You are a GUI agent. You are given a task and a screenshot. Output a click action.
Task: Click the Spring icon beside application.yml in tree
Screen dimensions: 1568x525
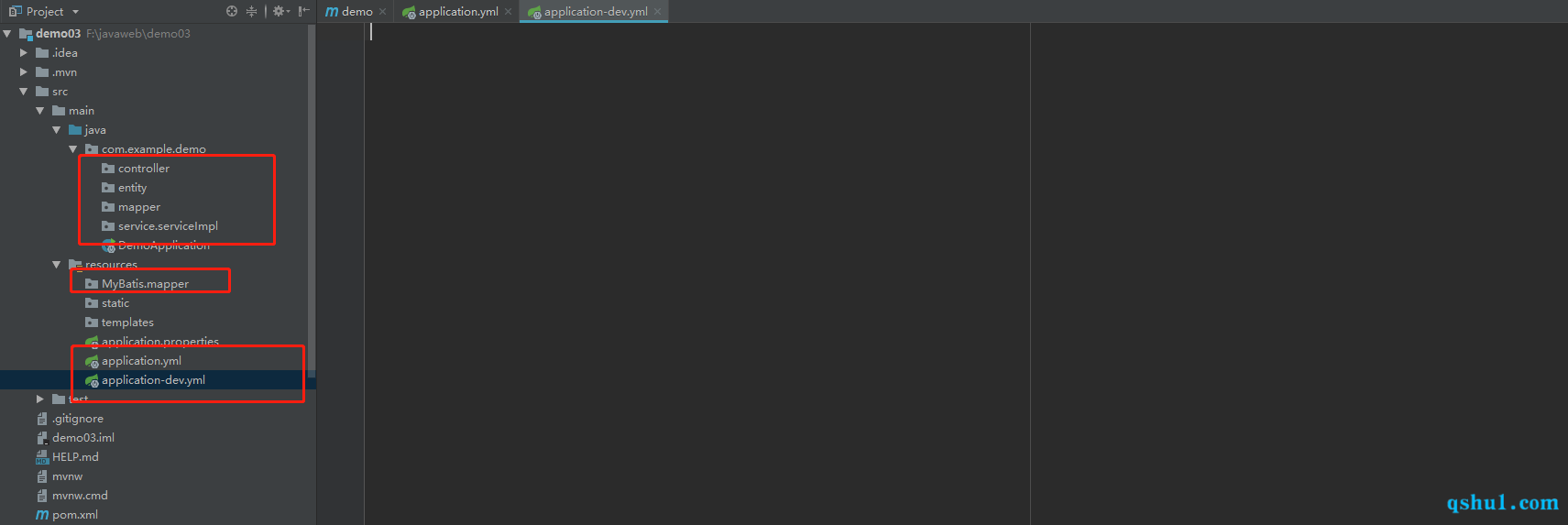point(92,361)
